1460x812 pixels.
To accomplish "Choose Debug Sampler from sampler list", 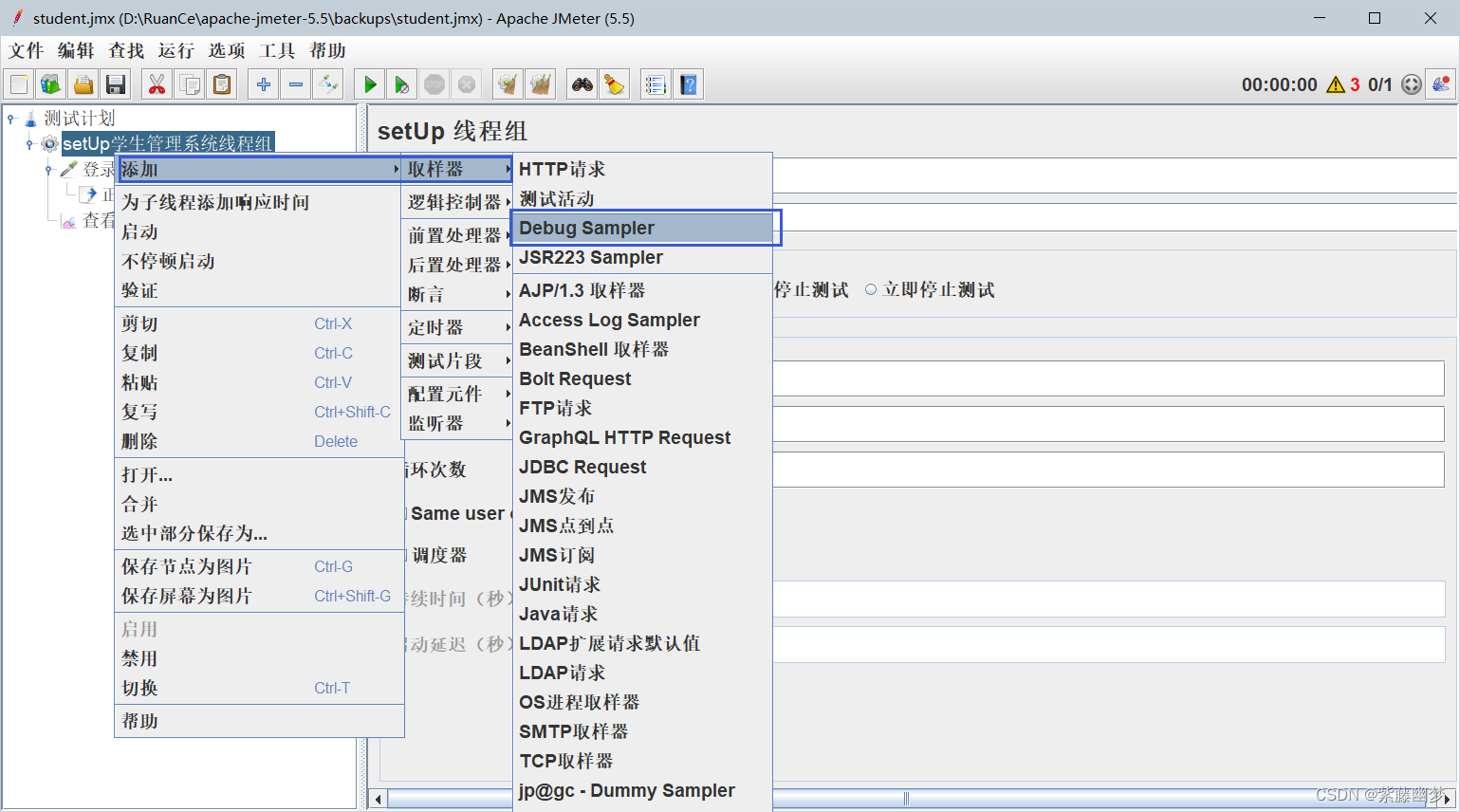I will pos(643,228).
